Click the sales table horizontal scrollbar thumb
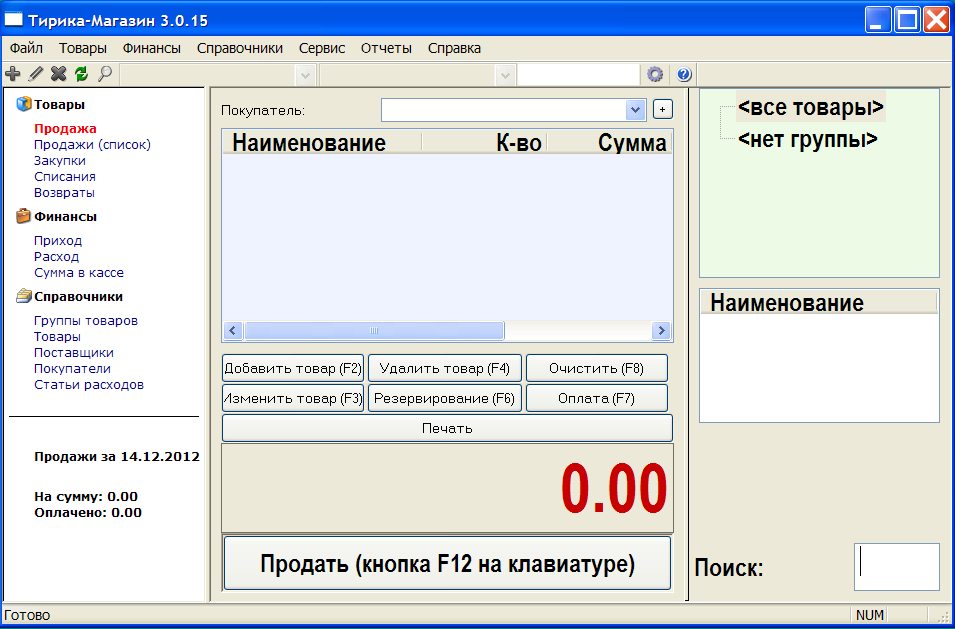The image size is (955, 629). coord(374,331)
